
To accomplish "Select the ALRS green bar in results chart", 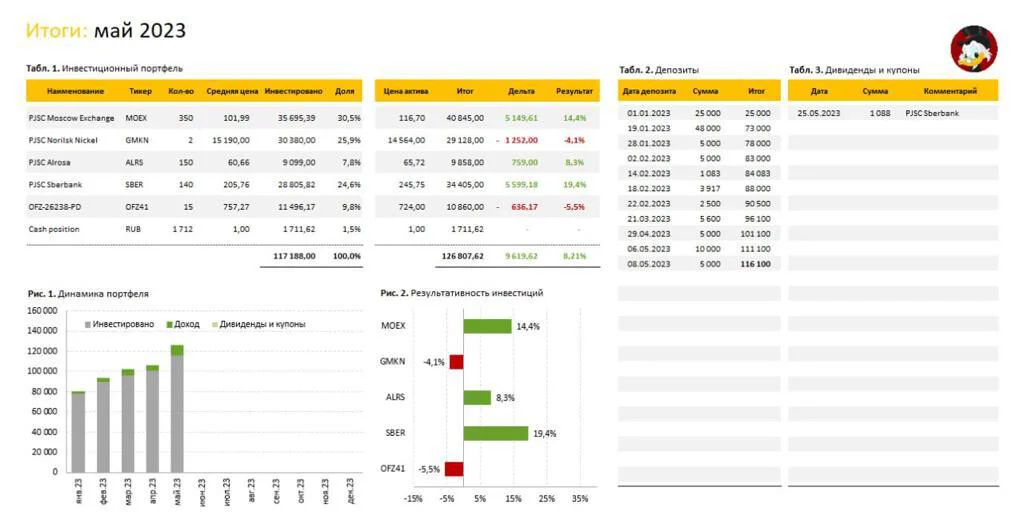I will click(477, 397).
